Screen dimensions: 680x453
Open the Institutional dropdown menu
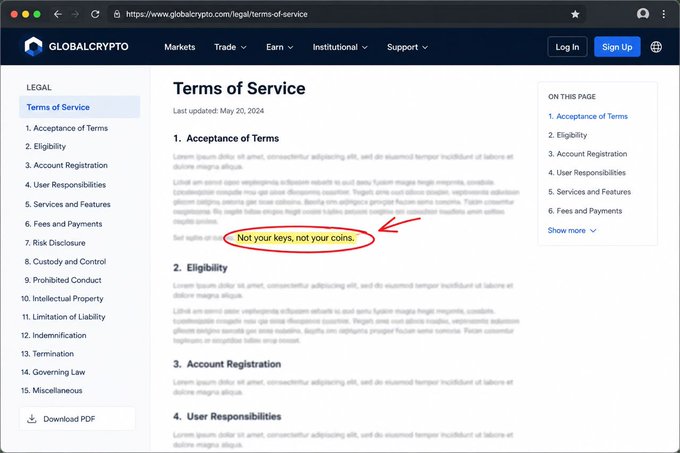coord(340,47)
